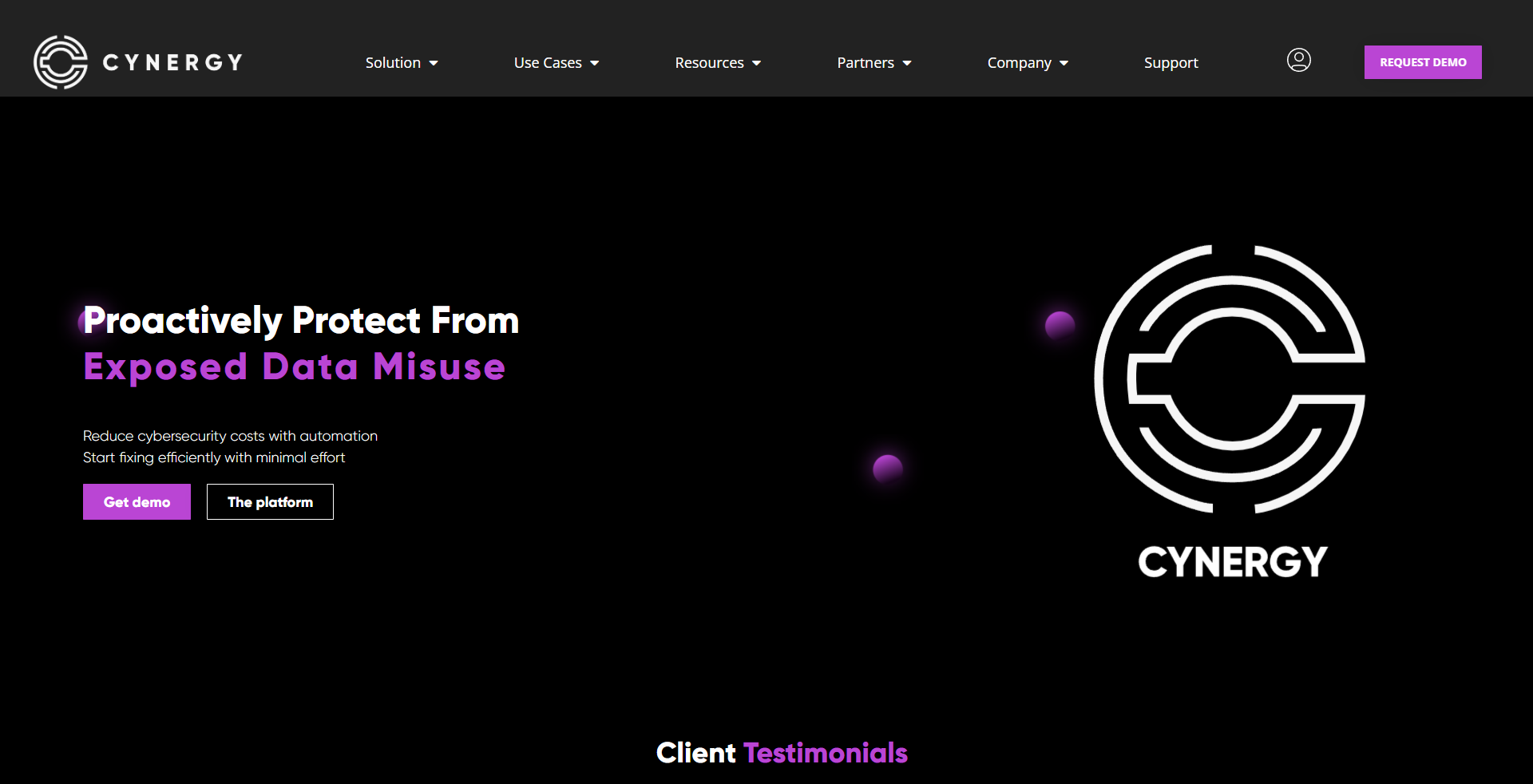Click the large Cynergy emblem graphic

coord(1230,379)
